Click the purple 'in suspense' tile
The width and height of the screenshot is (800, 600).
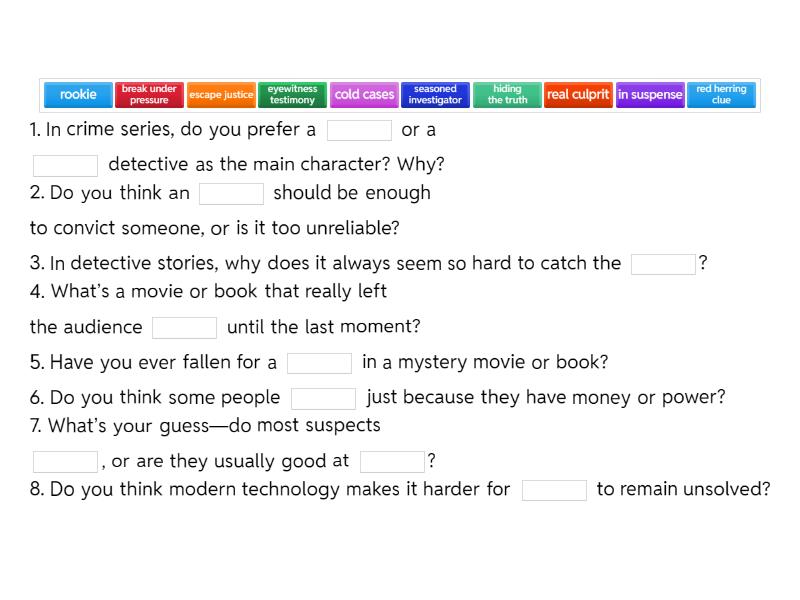coord(650,95)
